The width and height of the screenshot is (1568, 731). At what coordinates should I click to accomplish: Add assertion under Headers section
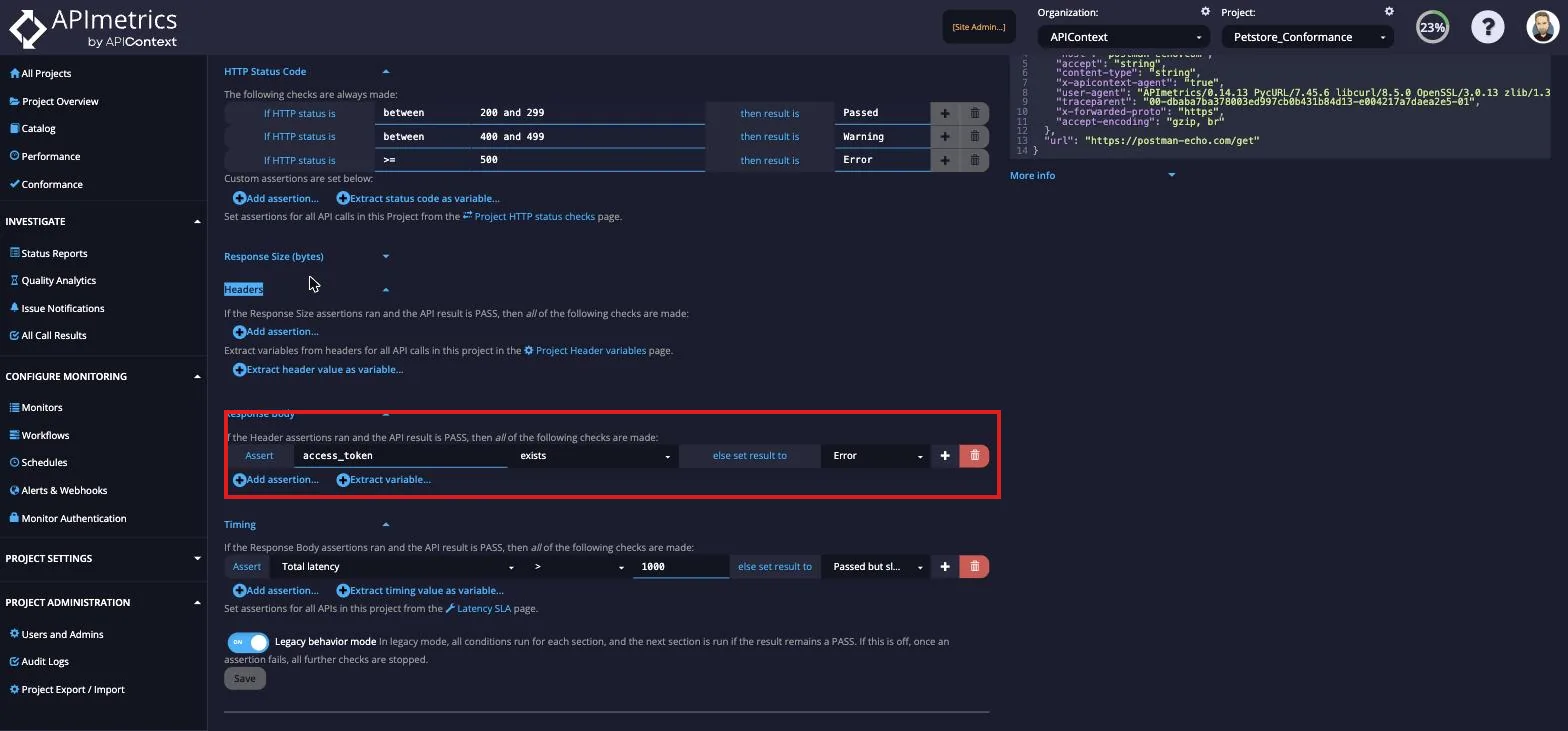click(276, 331)
